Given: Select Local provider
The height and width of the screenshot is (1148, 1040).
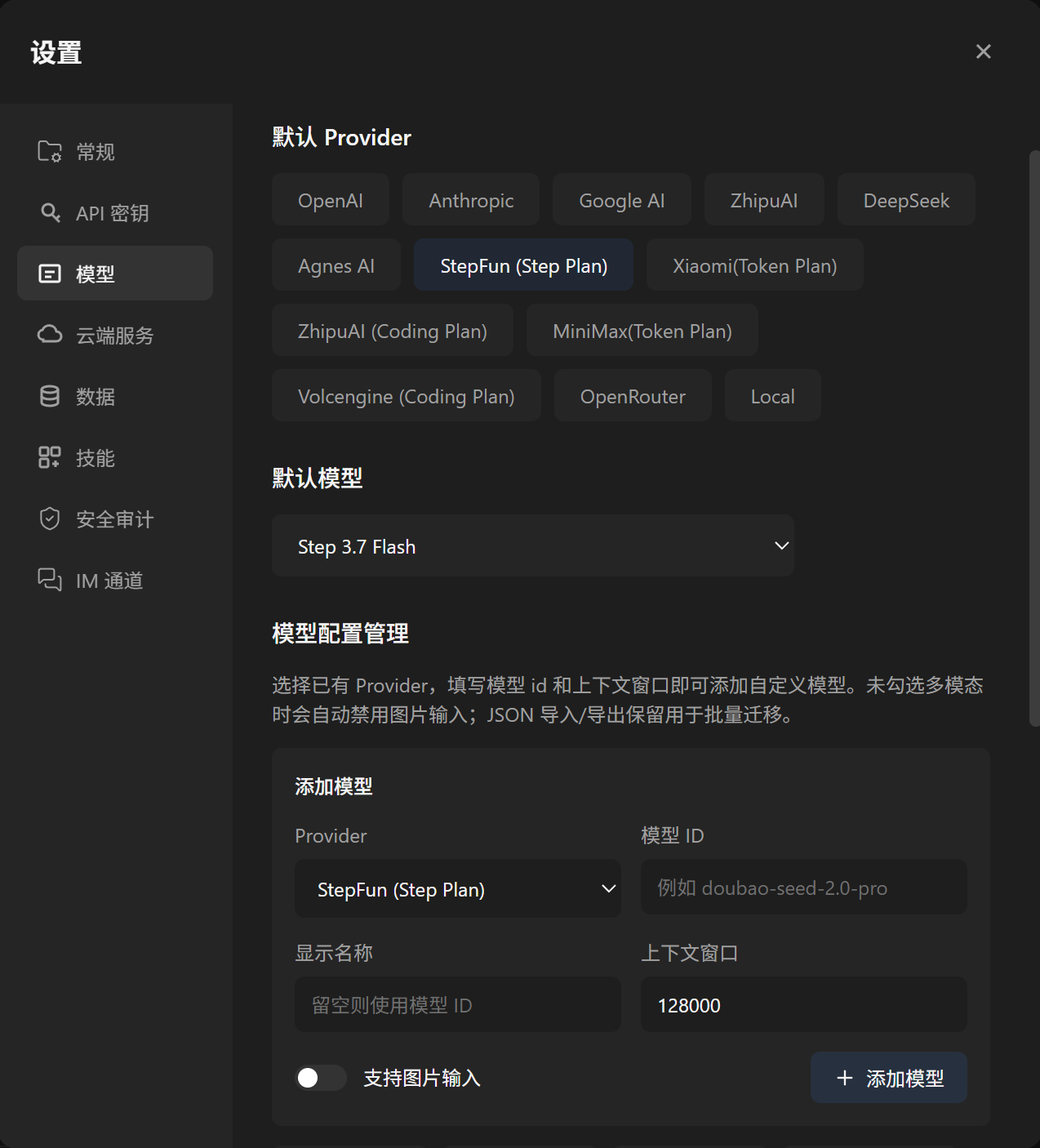Looking at the screenshot, I should click(773, 396).
